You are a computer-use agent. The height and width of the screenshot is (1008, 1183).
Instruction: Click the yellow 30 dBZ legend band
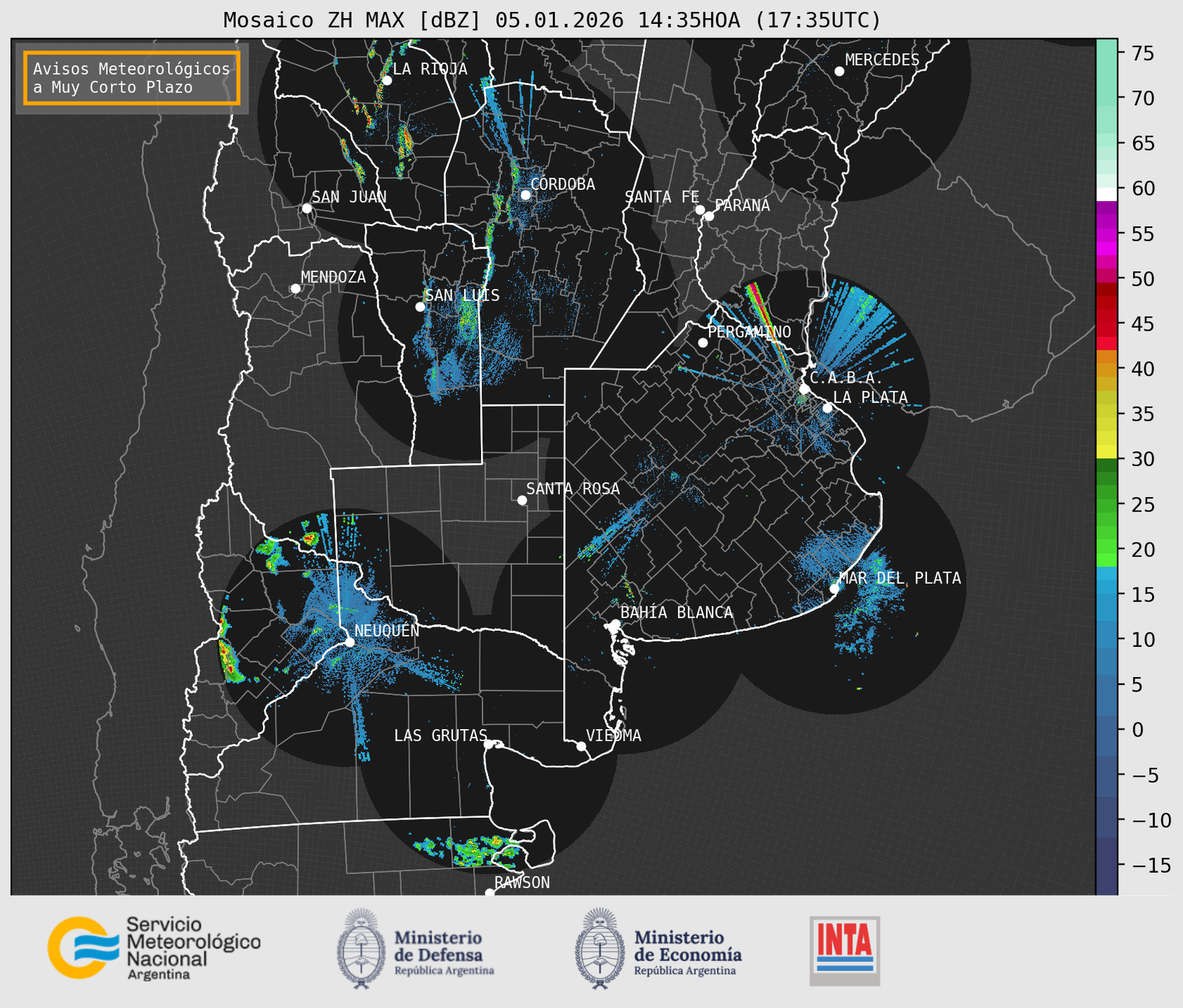pos(1106,452)
